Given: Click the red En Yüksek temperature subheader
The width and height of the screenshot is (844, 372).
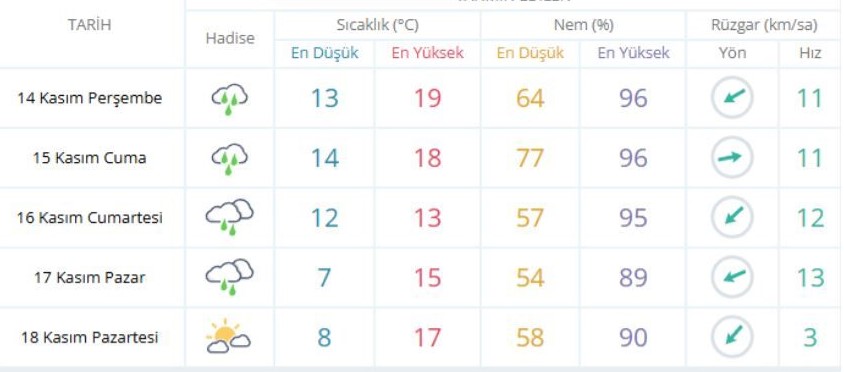Looking at the screenshot, I should click(x=427, y=53).
